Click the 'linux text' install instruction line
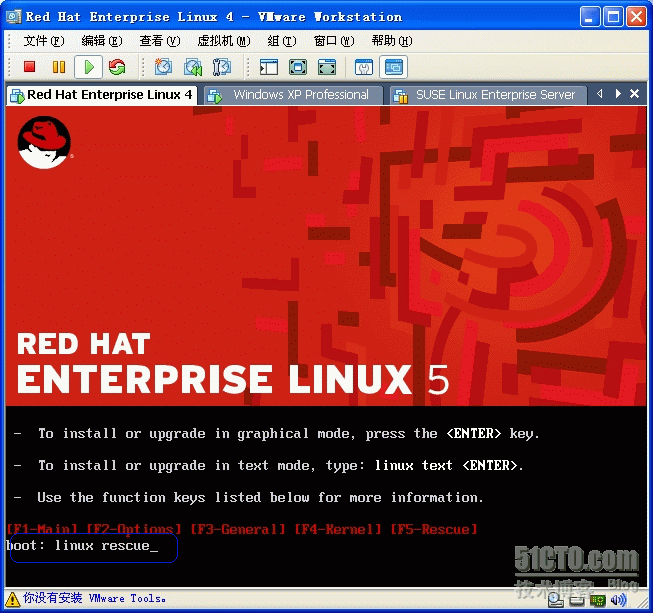653x613 pixels. (269, 466)
